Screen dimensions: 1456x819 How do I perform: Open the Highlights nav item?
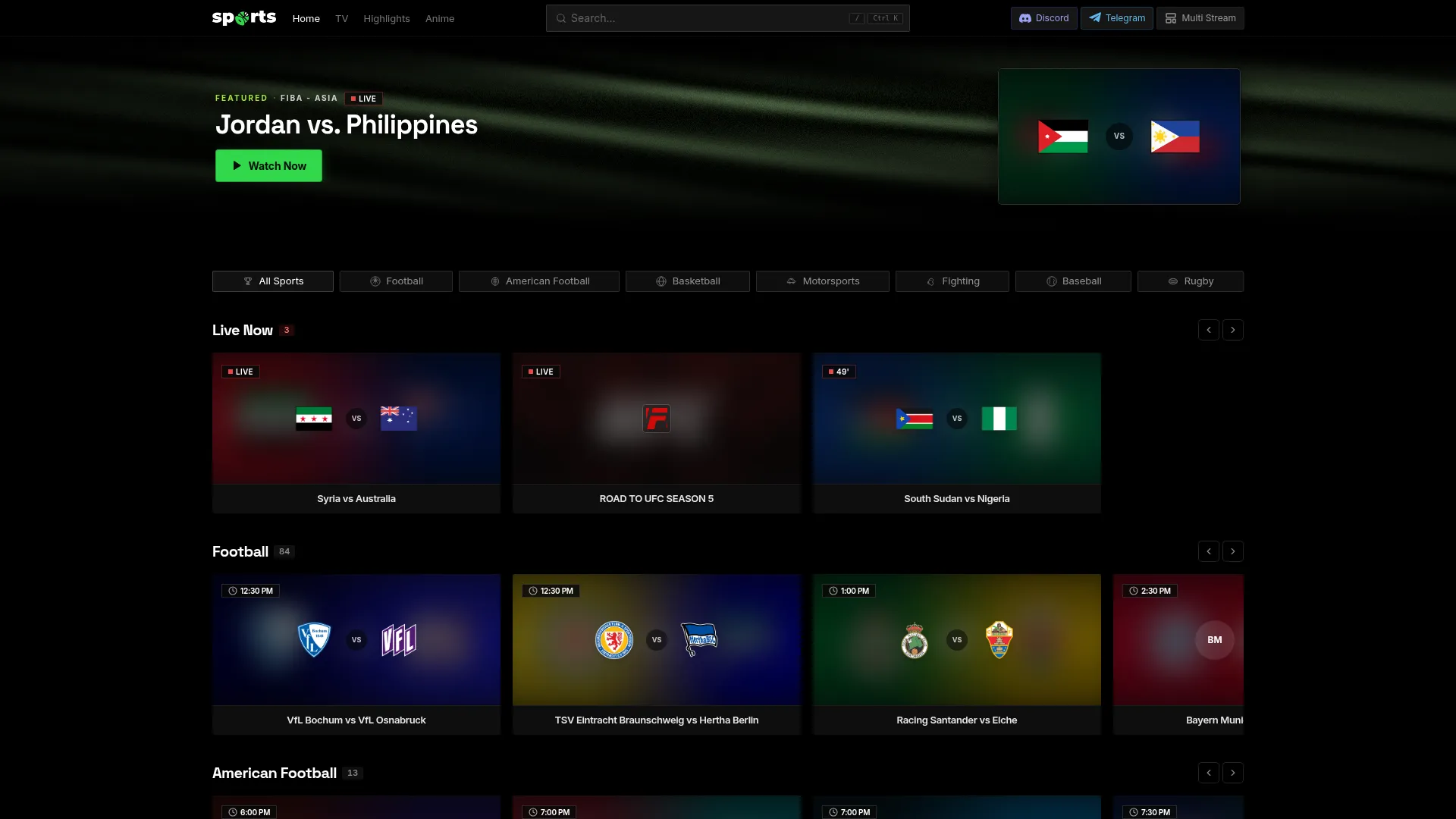(x=387, y=18)
